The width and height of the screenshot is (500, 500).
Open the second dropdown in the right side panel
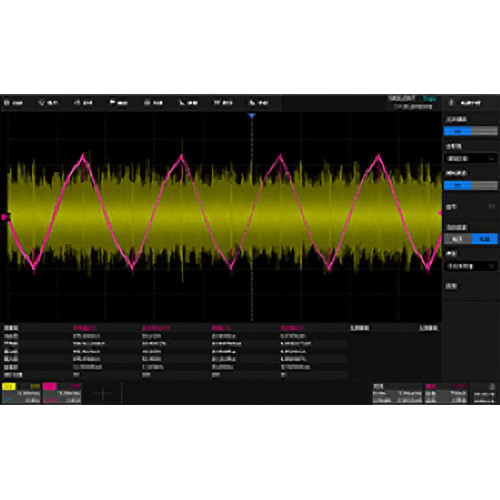tap(470, 266)
